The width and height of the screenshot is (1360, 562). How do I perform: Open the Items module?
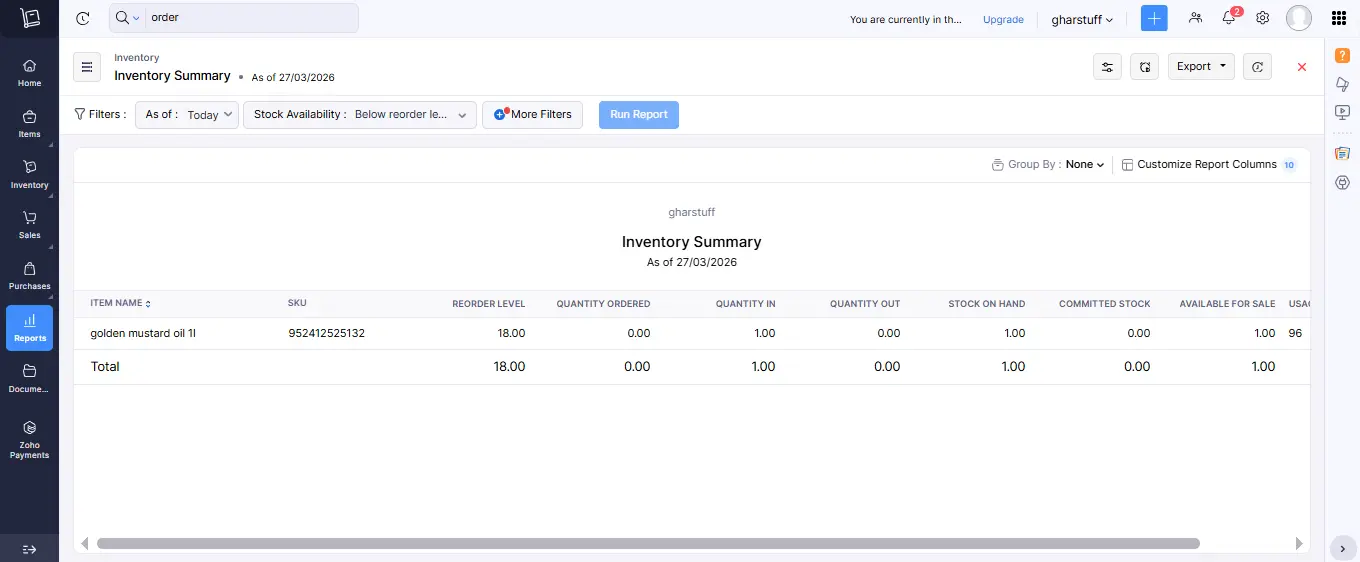(x=29, y=124)
